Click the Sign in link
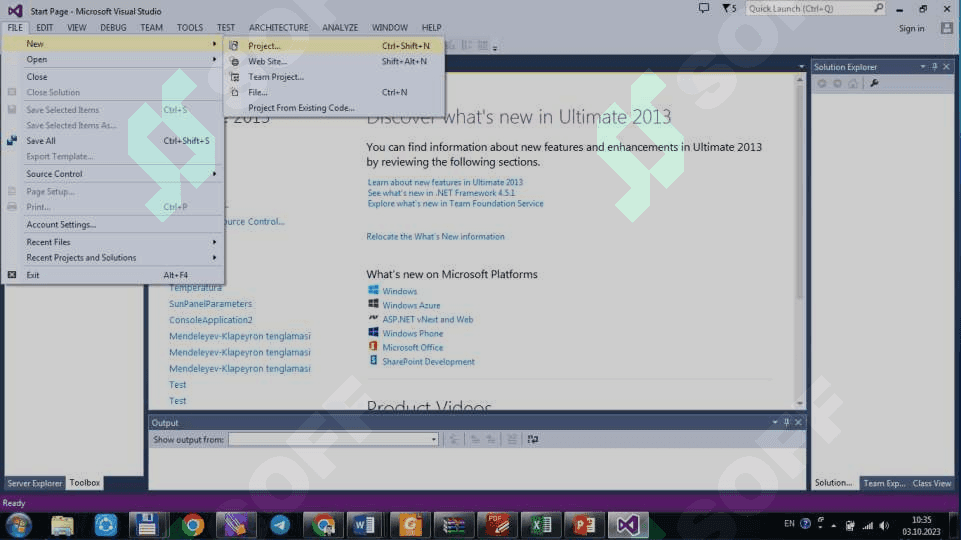Image resolution: width=961 pixels, height=540 pixels. pos(911,28)
